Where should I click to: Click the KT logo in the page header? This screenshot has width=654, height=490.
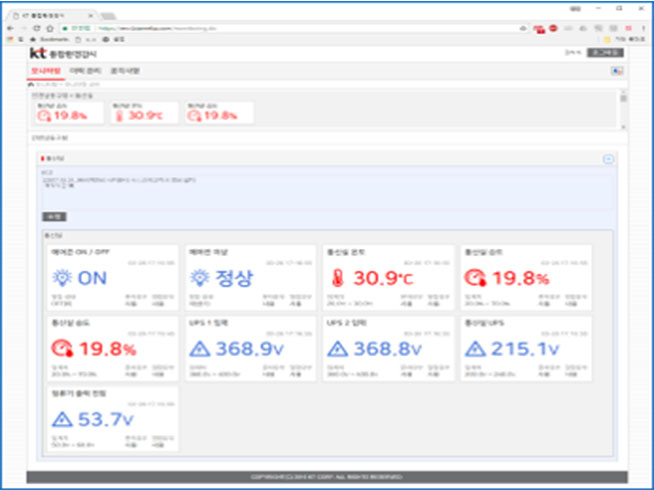[38, 53]
